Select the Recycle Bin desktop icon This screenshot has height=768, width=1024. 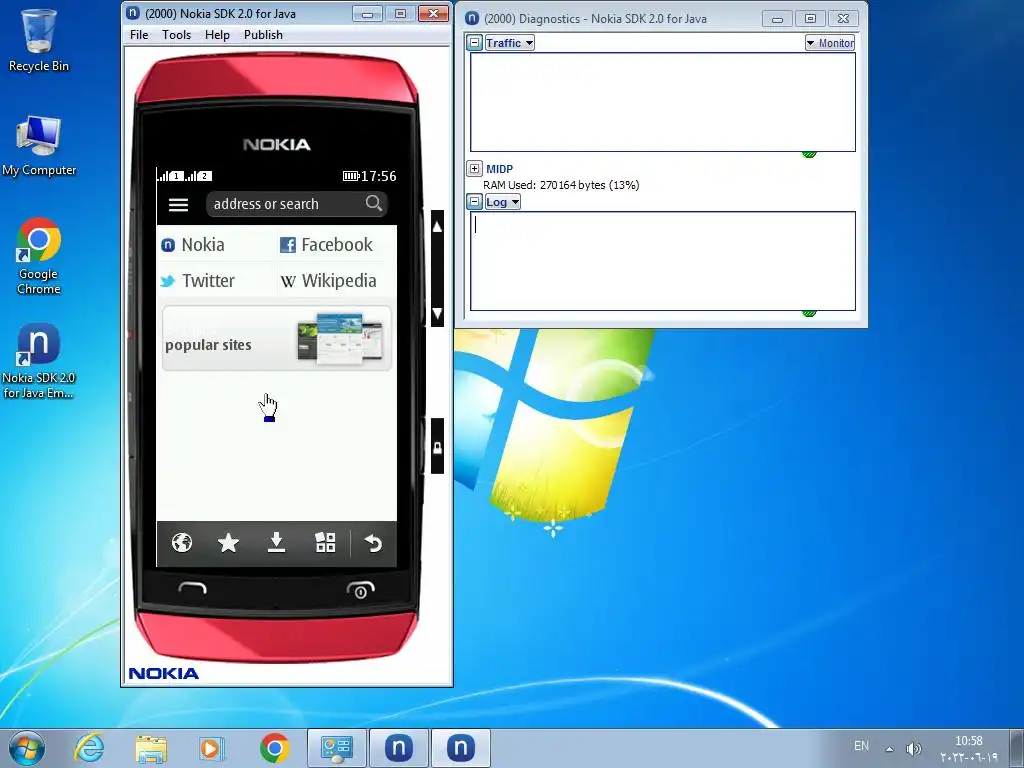coord(39,41)
